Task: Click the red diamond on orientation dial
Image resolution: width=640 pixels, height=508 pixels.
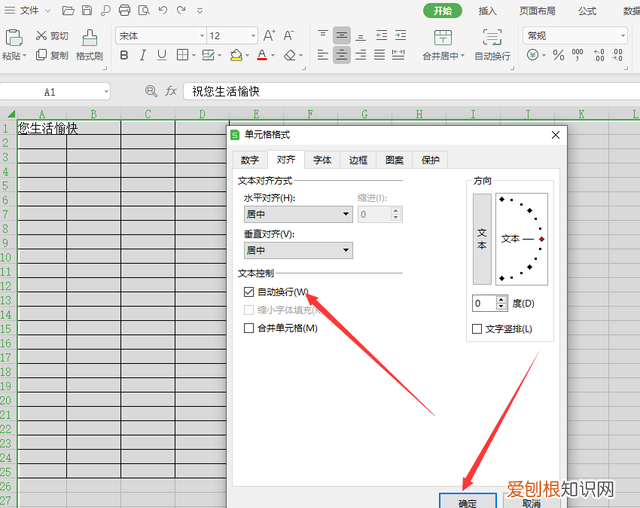Action: [x=542, y=239]
